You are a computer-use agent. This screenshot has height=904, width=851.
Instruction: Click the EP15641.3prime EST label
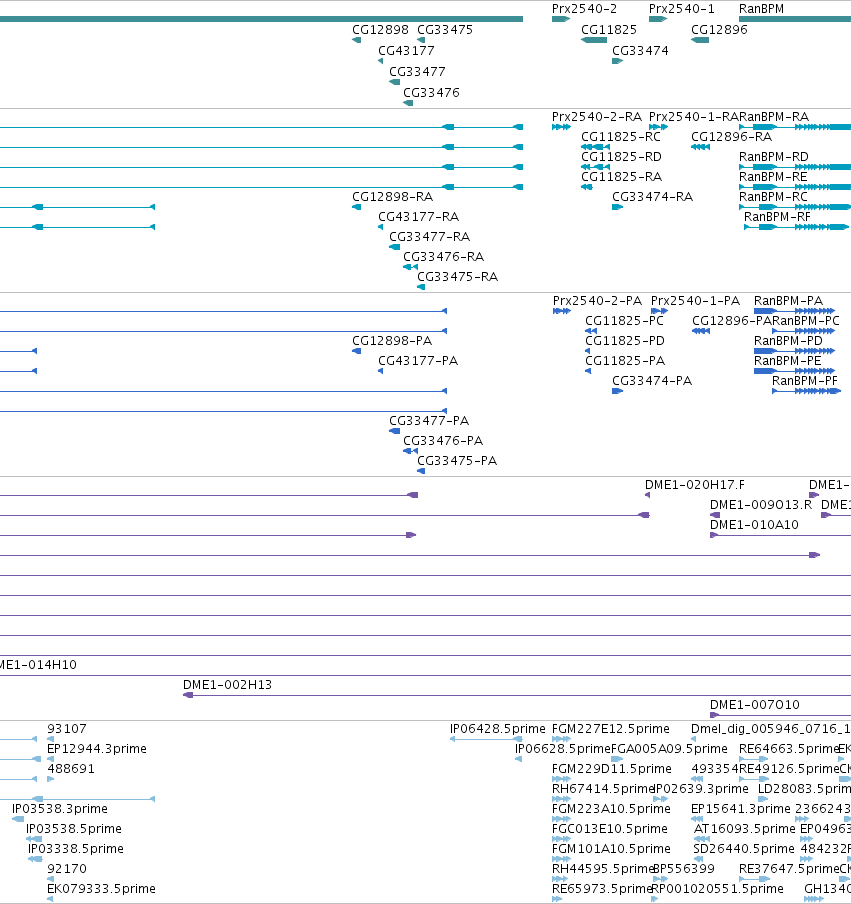pos(741,809)
